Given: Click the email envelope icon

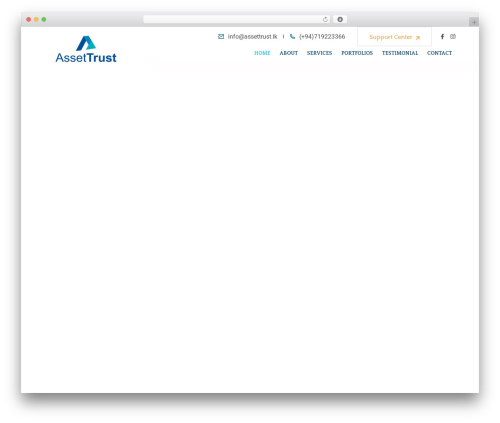Looking at the screenshot, I should [221, 36].
